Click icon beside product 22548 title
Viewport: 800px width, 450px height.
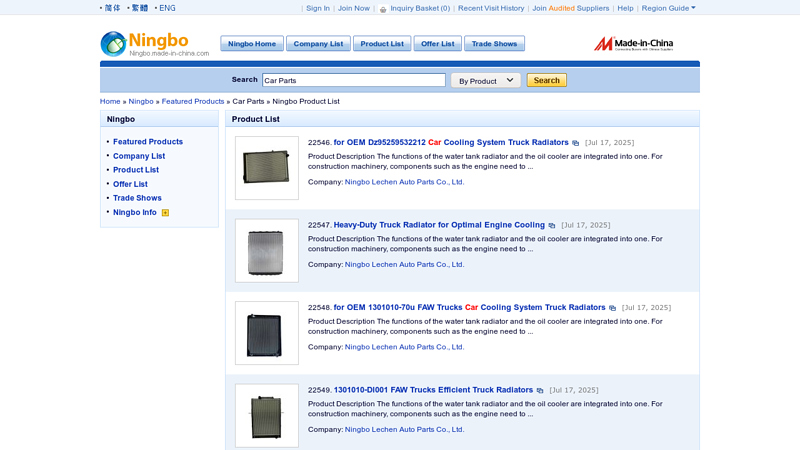point(612,308)
